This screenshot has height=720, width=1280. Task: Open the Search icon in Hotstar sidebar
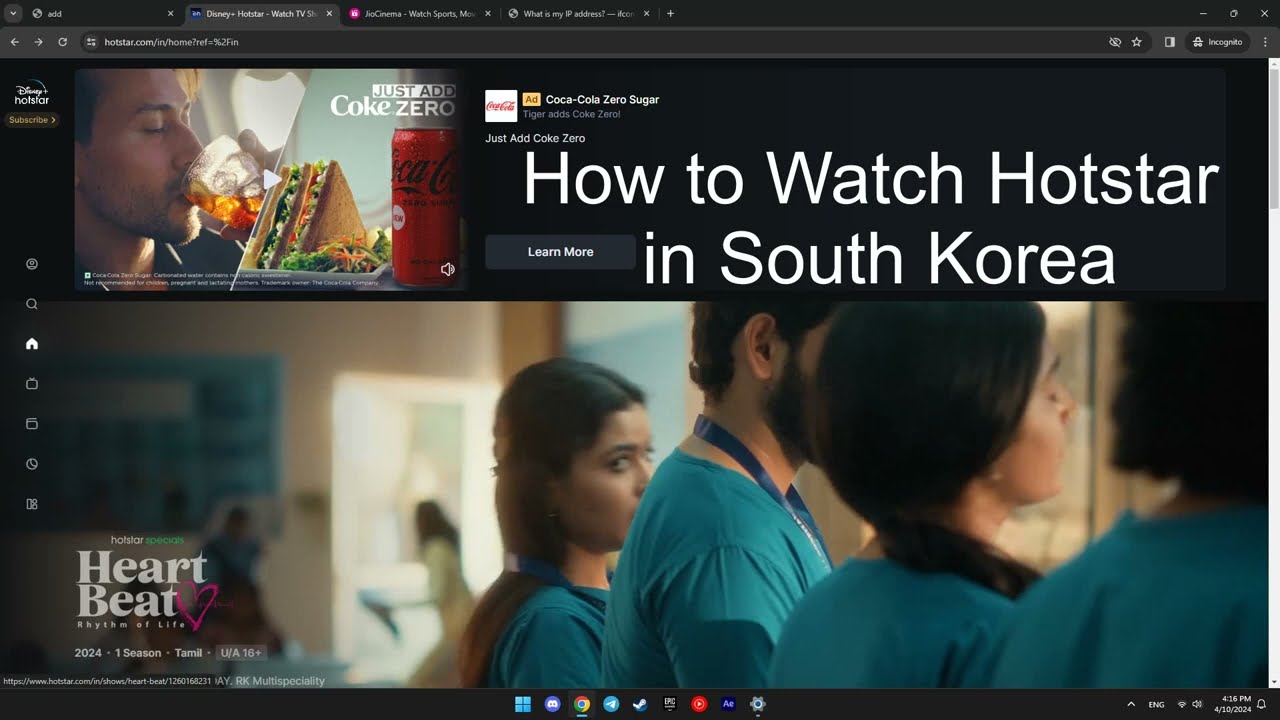click(x=32, y=304)
